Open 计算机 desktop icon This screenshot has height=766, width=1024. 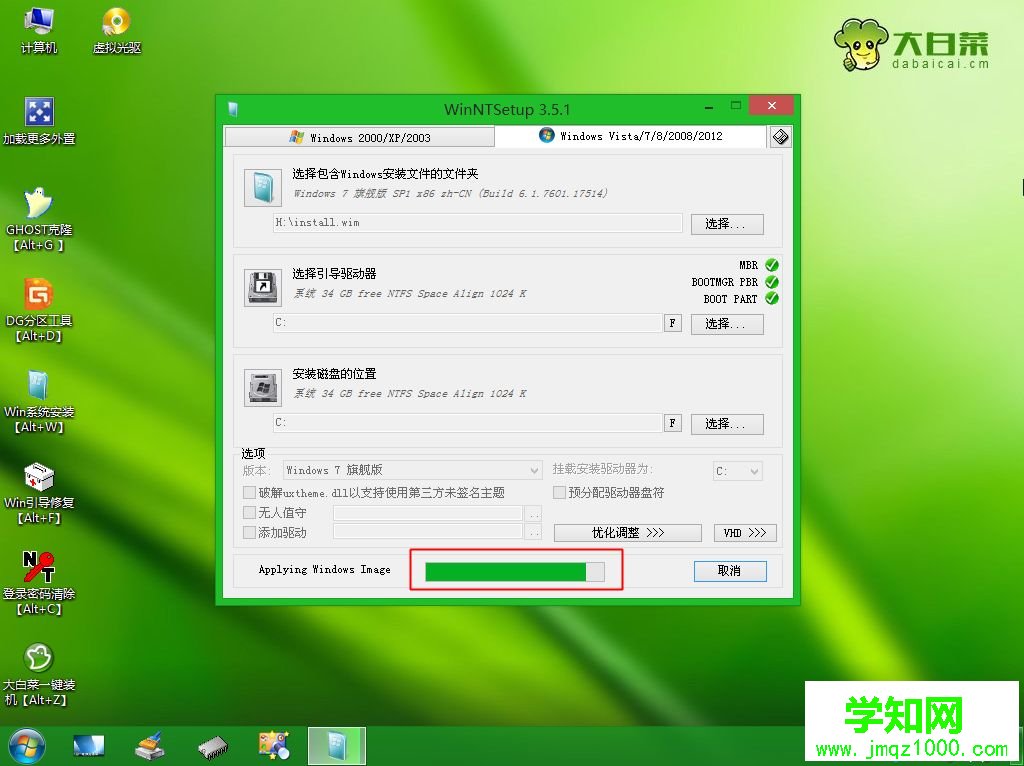(x=38, y=28)
